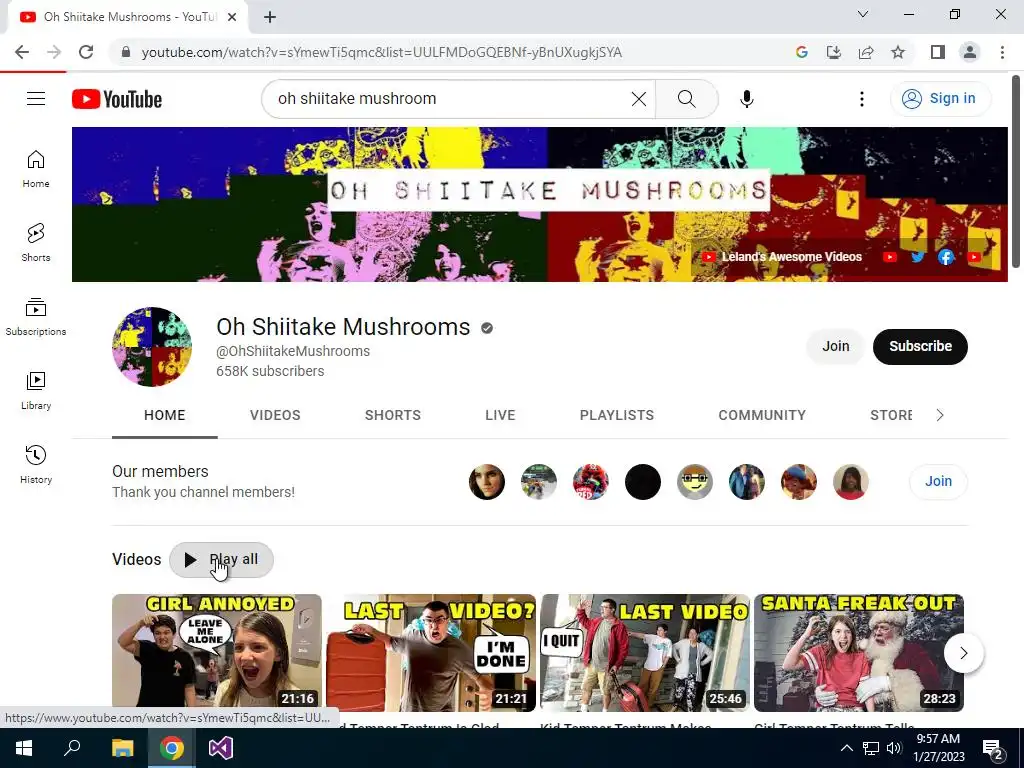Screen dimensions: 1024x768
Task: Open the LAST VIDEO? I'M DONE thumbnail
Action: tap(431, 652)
